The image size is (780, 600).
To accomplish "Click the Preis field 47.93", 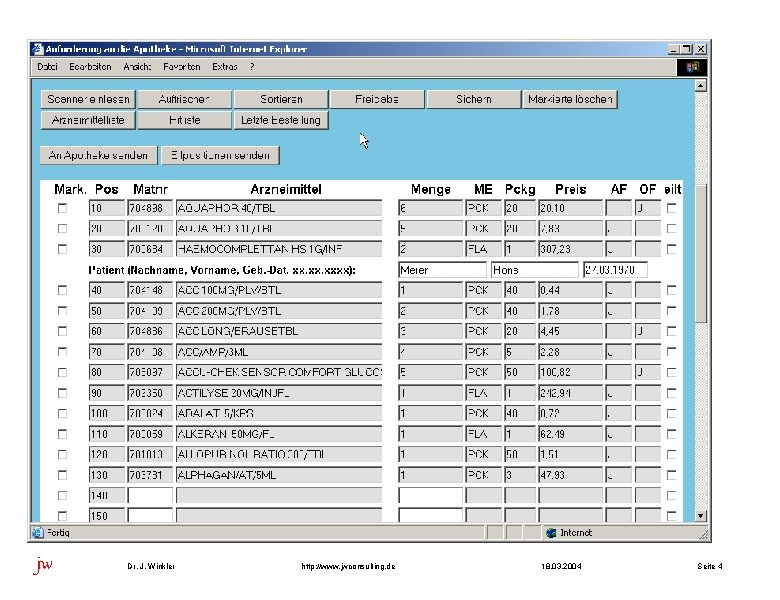I will point(570,475).
